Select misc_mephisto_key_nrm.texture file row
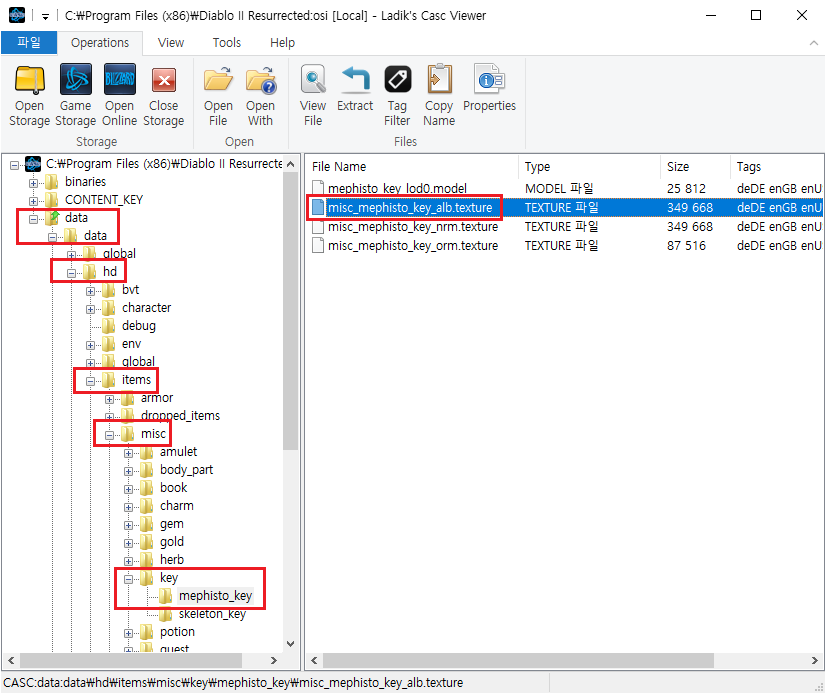 (x=565, y=227)
